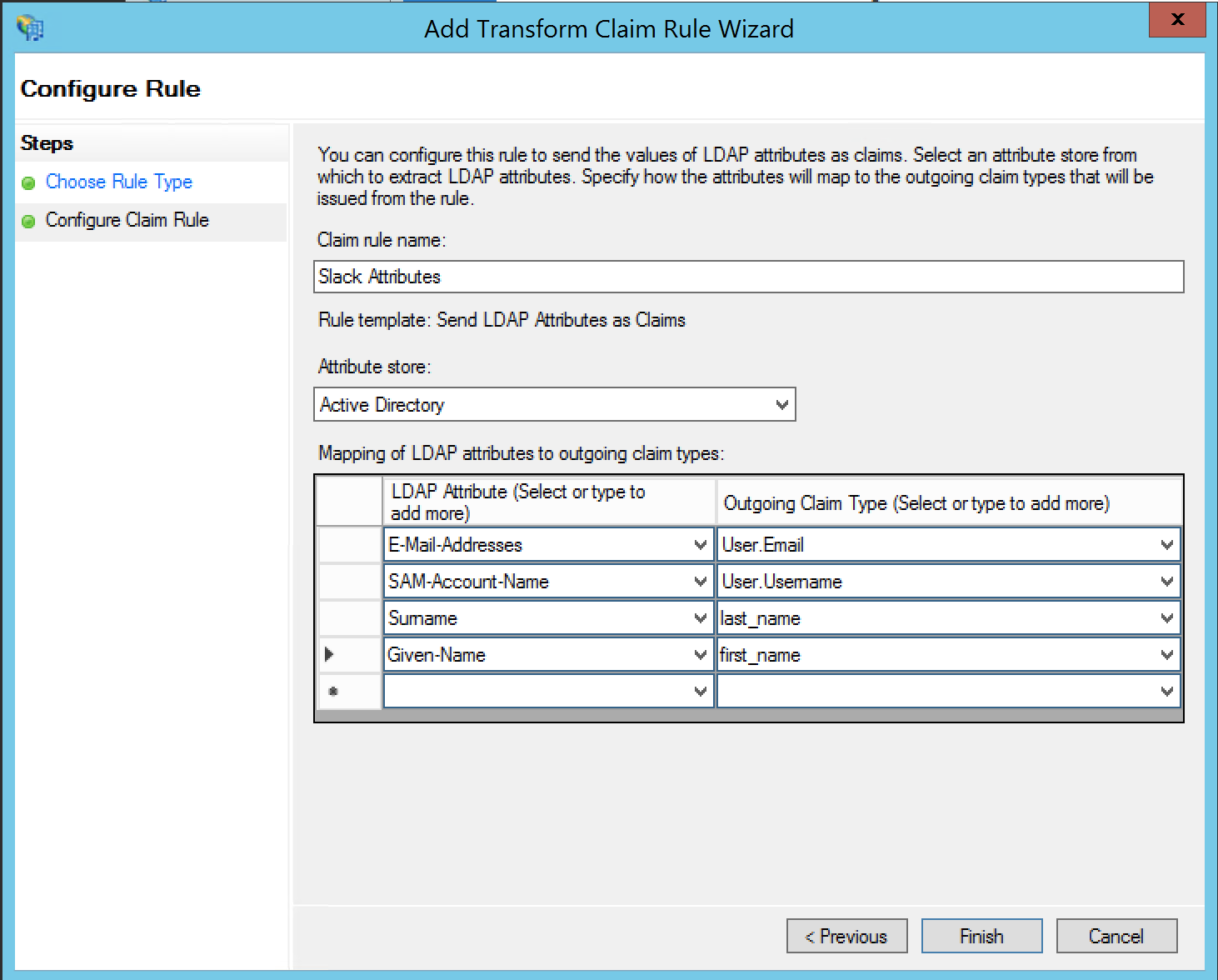The image size is (1218, 980).
Task: Expand the empty LDAP attribute dropdown
Action: (700, 692)
